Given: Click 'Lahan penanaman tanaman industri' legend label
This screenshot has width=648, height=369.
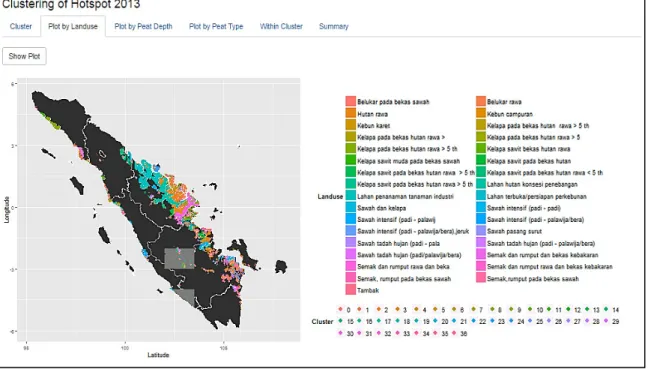Looking at the screenshot, I should pyautogui.click(x=405, y=196).
